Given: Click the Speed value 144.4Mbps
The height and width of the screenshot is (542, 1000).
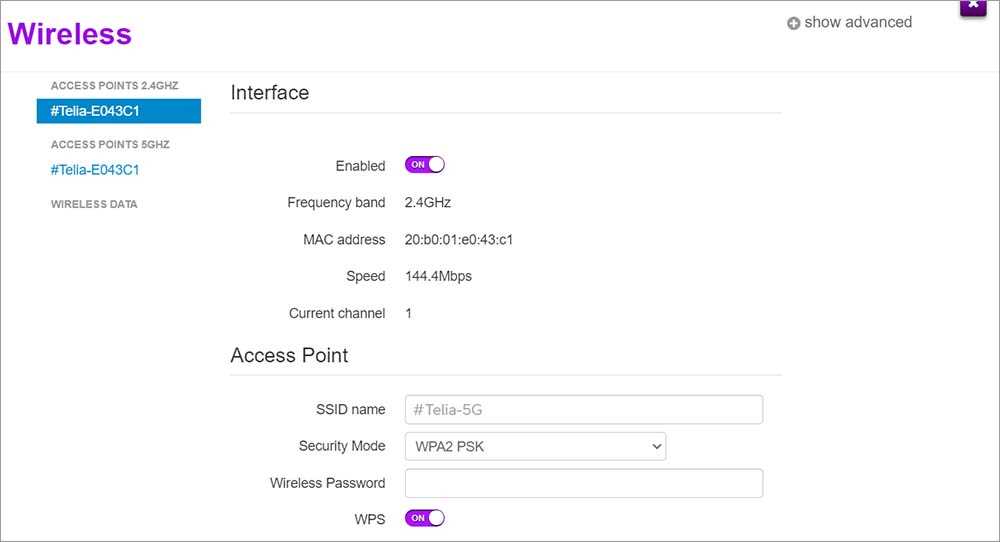Looking at the screenshot, I should [x=438, y=277].
